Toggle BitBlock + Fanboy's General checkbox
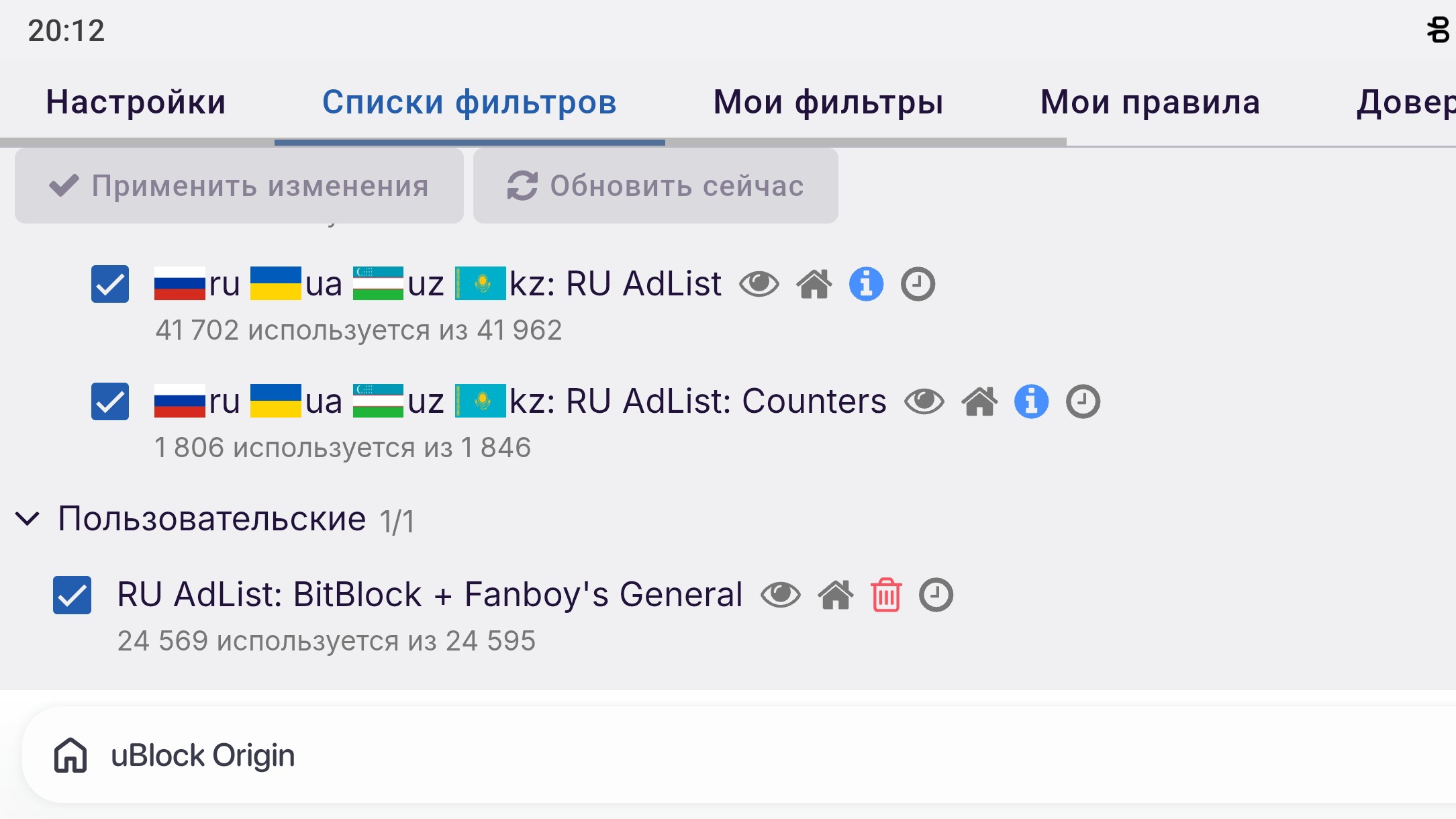 72,595
